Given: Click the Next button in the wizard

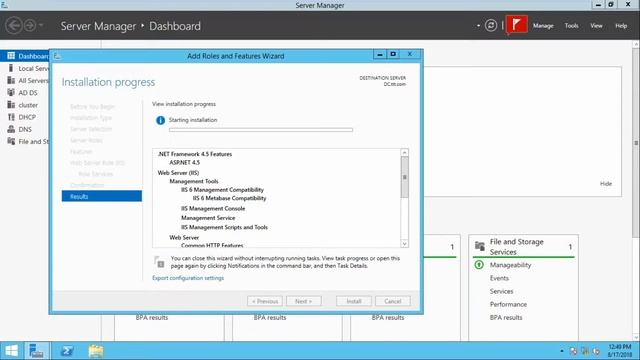Looking at the screenshot, I should [304, 301].
